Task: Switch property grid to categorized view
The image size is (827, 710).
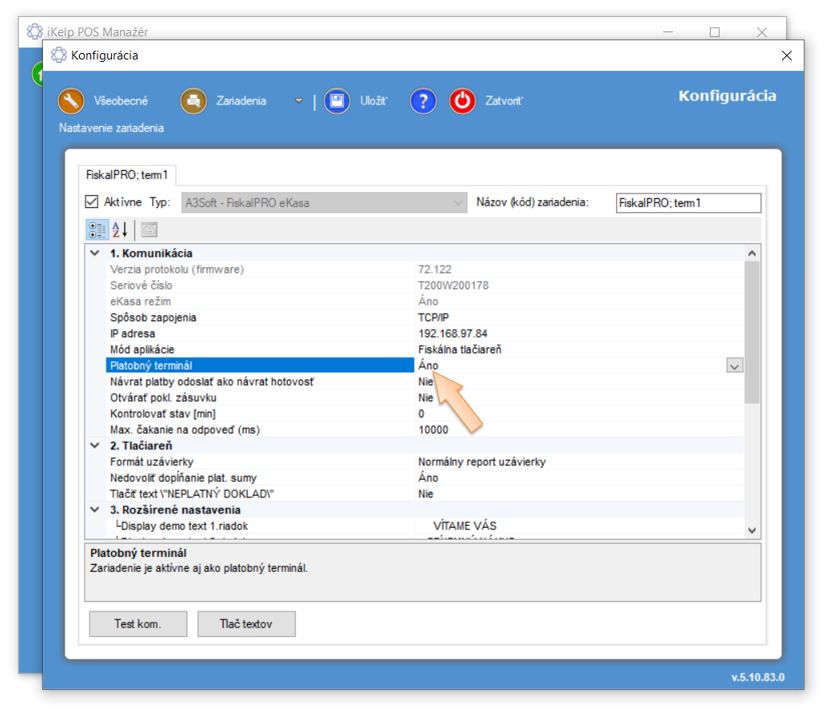Action: pyautogui.click(x=97, y=229)
